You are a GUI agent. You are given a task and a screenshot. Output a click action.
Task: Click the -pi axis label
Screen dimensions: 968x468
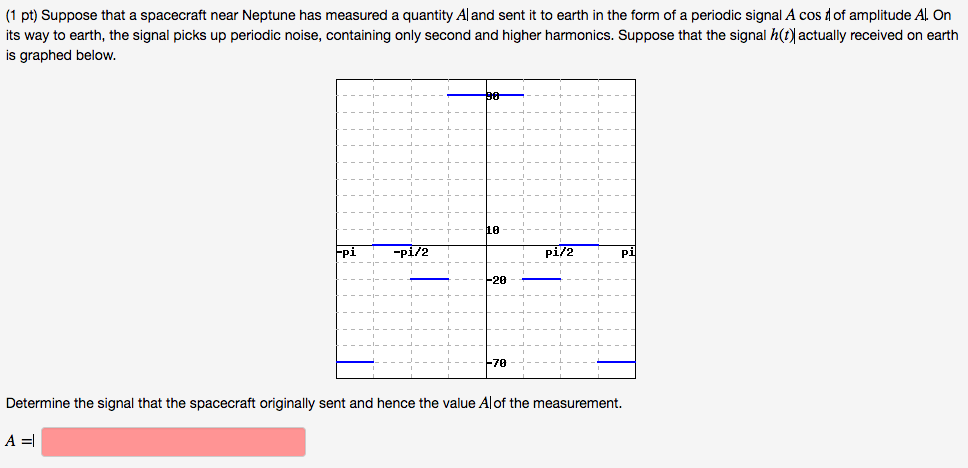[346, 252]
